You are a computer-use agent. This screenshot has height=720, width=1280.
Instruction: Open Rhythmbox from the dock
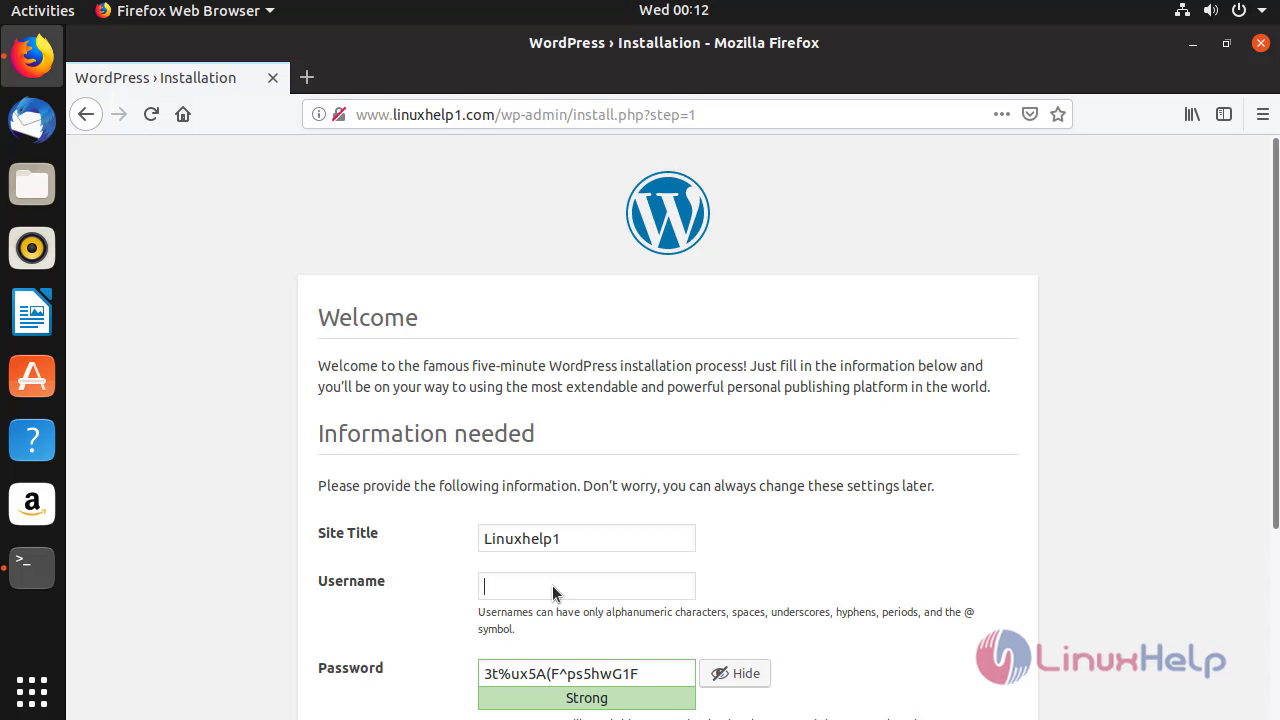point(32,248)
